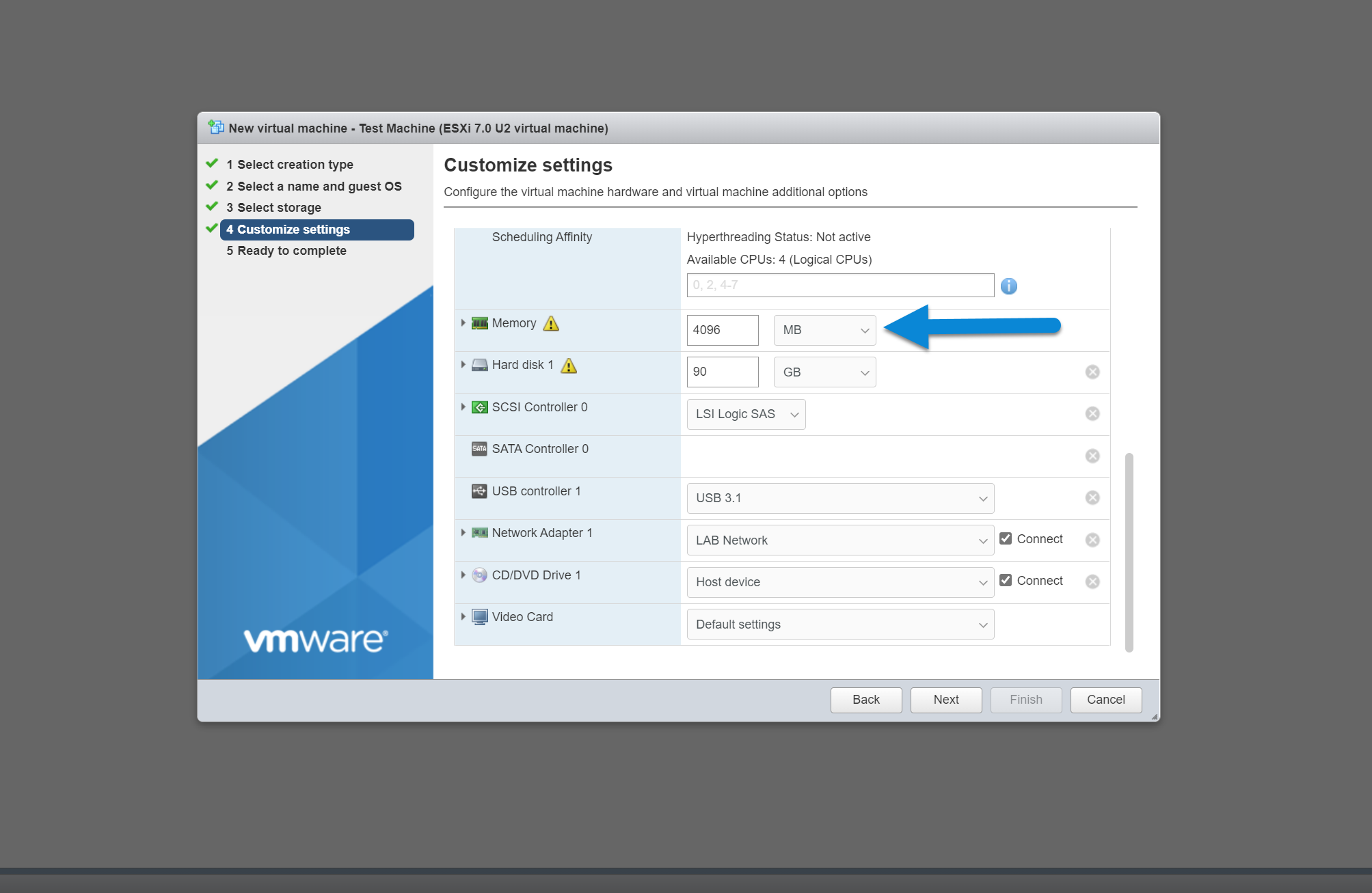Click the Cancel button
The image size is (1372, 893).
coord(1105,700)
